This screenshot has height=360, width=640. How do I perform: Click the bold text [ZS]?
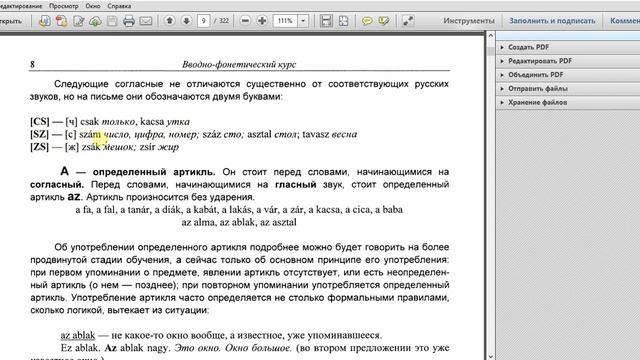[x=40, y=147]
